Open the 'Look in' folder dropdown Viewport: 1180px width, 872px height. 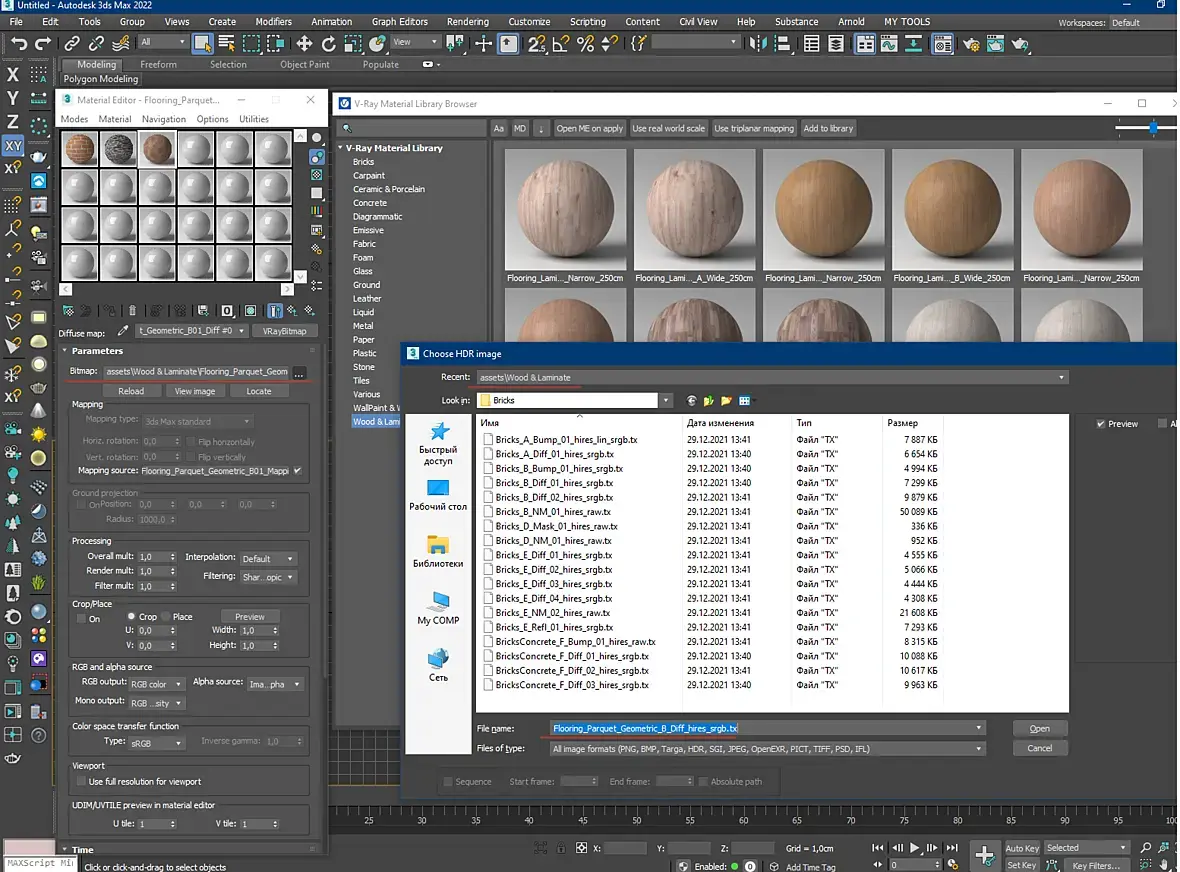665,400
